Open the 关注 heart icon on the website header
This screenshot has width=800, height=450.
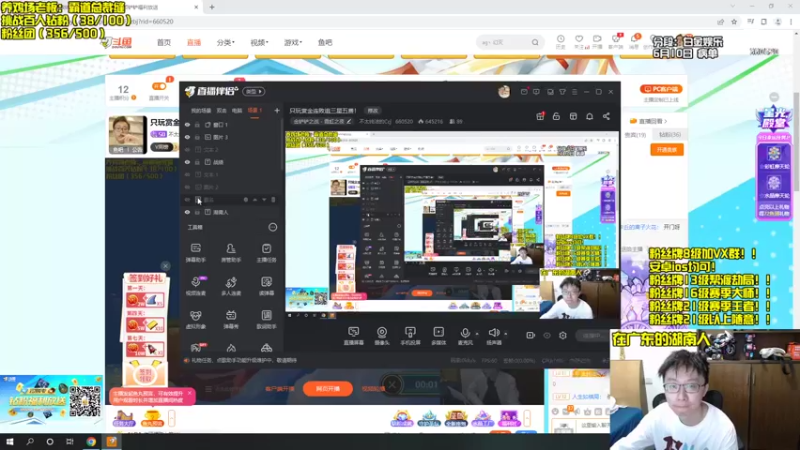click(579, 42)
